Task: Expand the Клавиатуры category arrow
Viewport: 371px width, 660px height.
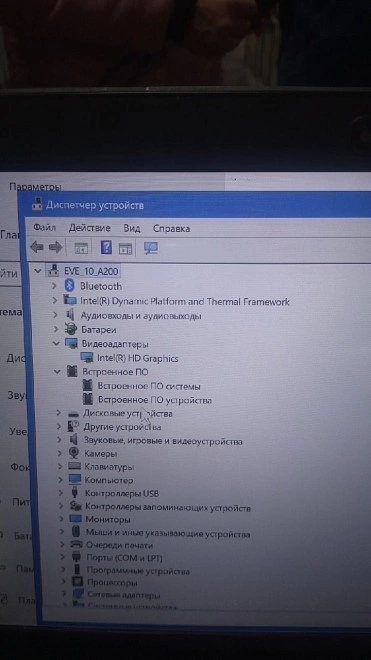Action: 60,467
